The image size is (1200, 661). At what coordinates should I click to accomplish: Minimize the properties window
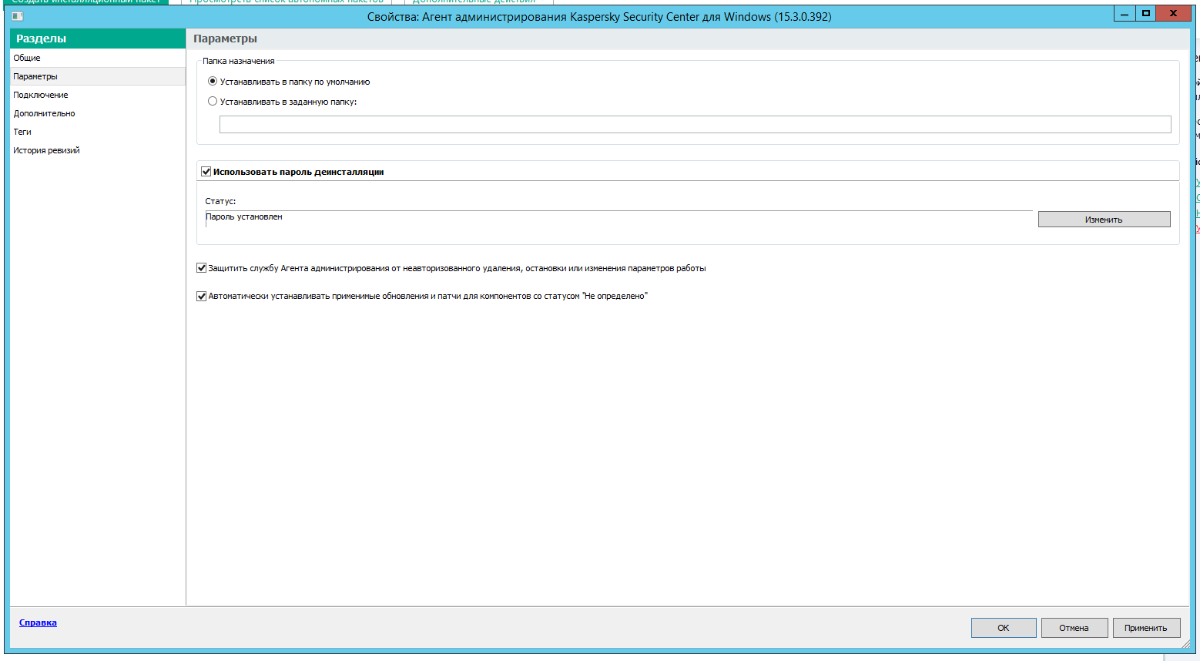click(x=1124, y=14)
